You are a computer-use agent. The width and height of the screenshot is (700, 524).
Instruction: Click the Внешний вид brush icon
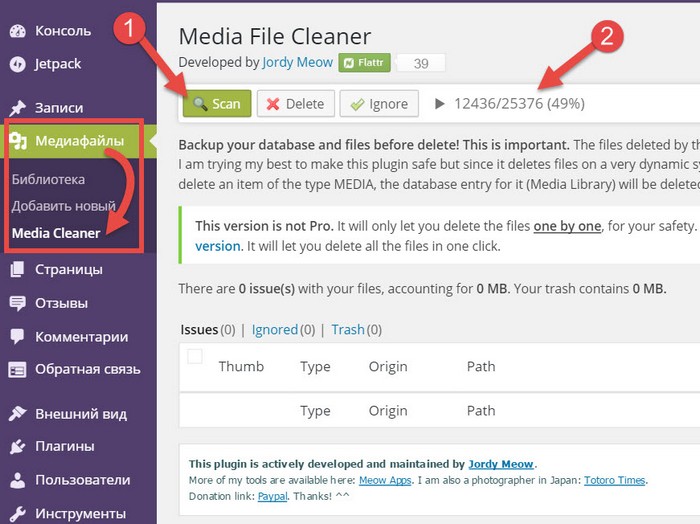[x=18, y=414]
